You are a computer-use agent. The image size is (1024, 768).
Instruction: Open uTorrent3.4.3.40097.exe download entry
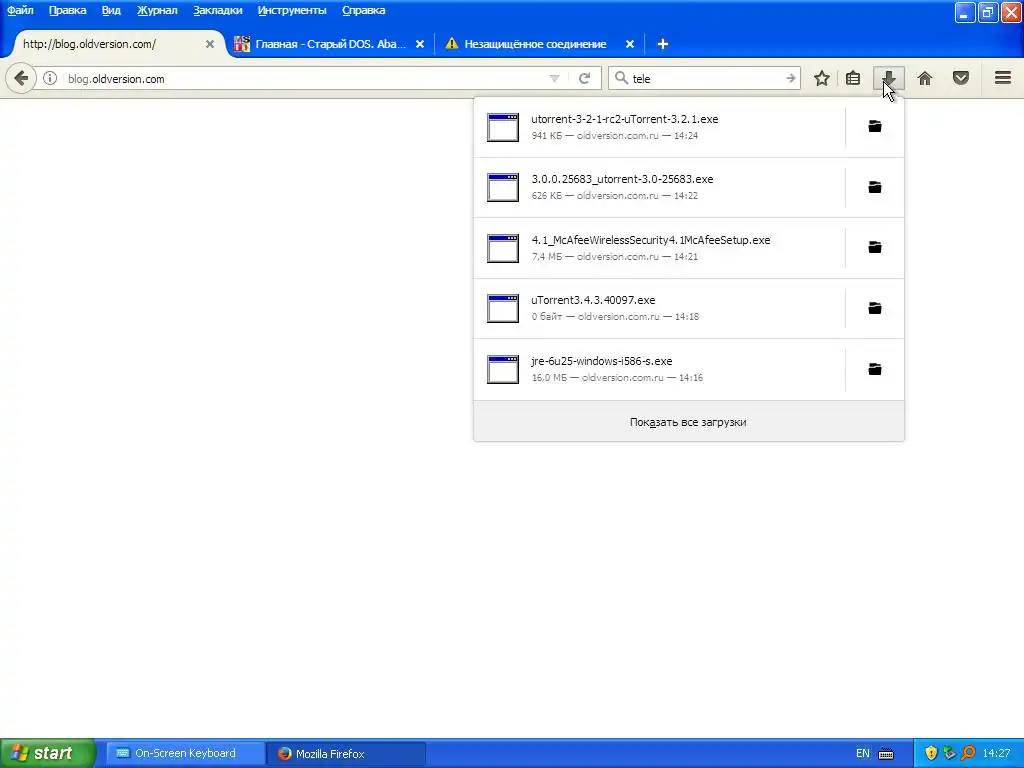pos(660,308)
